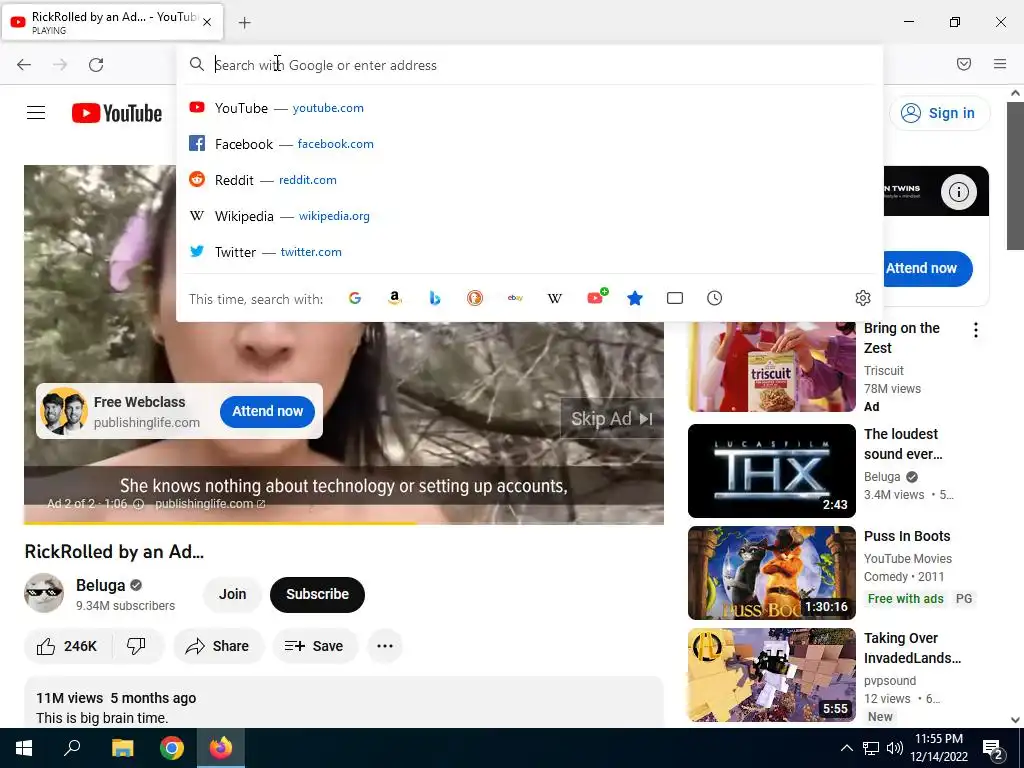Open the volume control in system tray

coord(895,748)
